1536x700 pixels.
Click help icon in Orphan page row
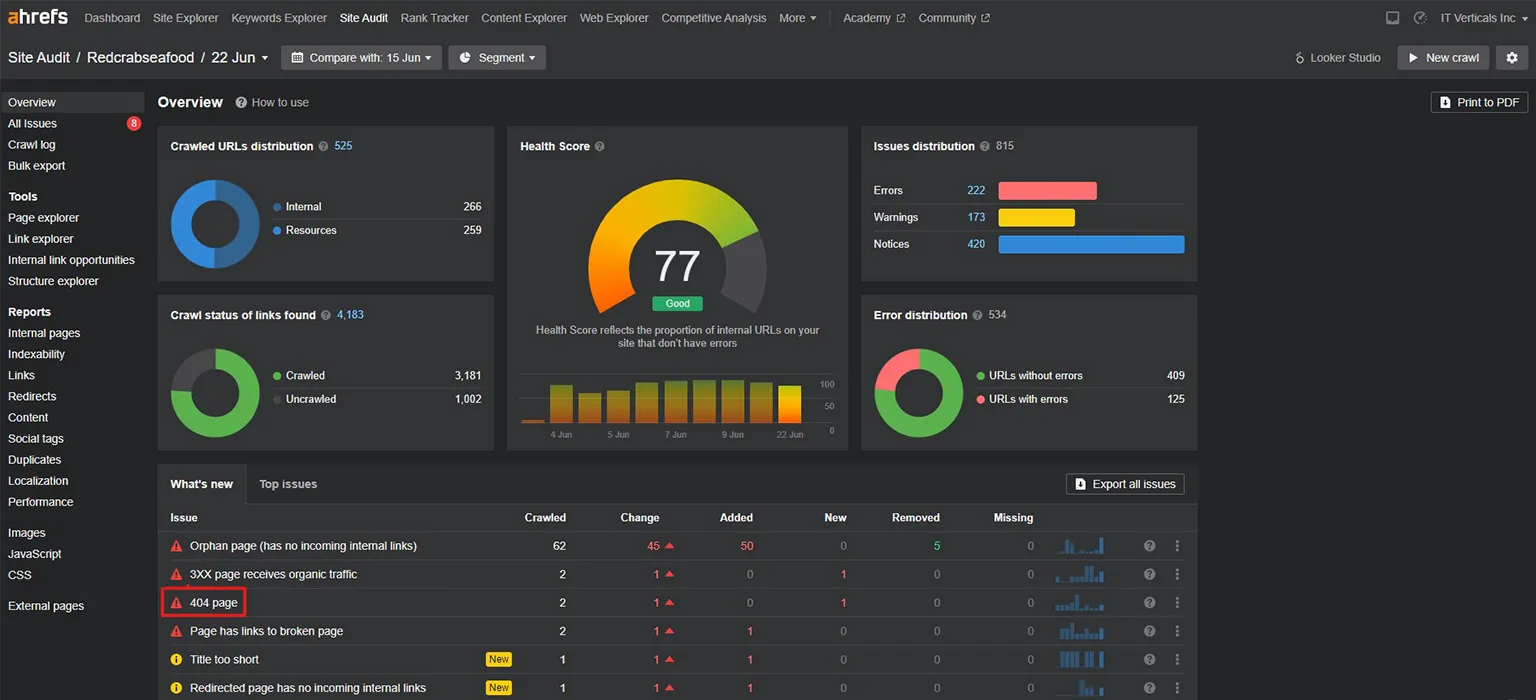coord(1149,546)
